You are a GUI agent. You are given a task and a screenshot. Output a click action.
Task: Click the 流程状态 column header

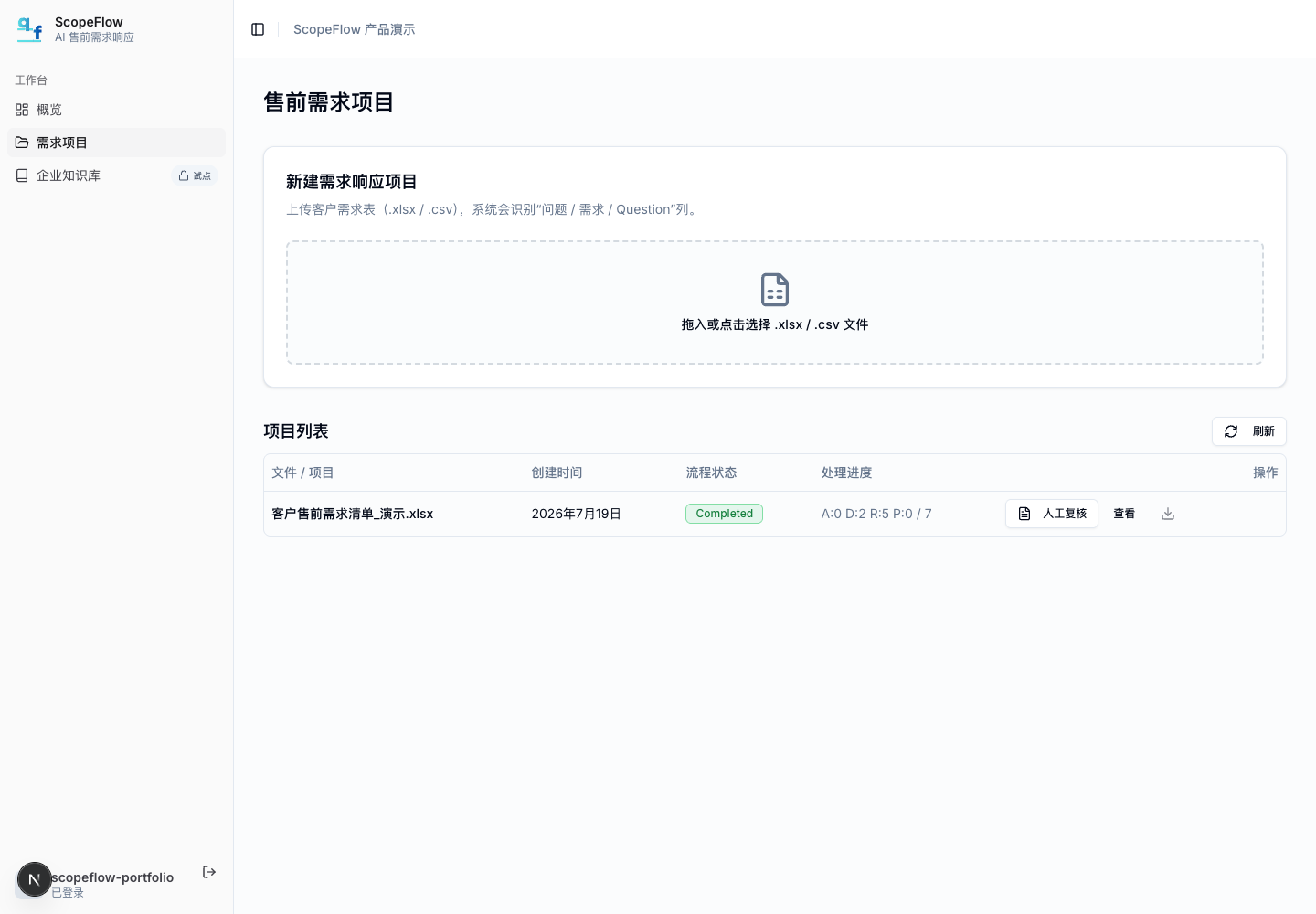coord(711,473)
